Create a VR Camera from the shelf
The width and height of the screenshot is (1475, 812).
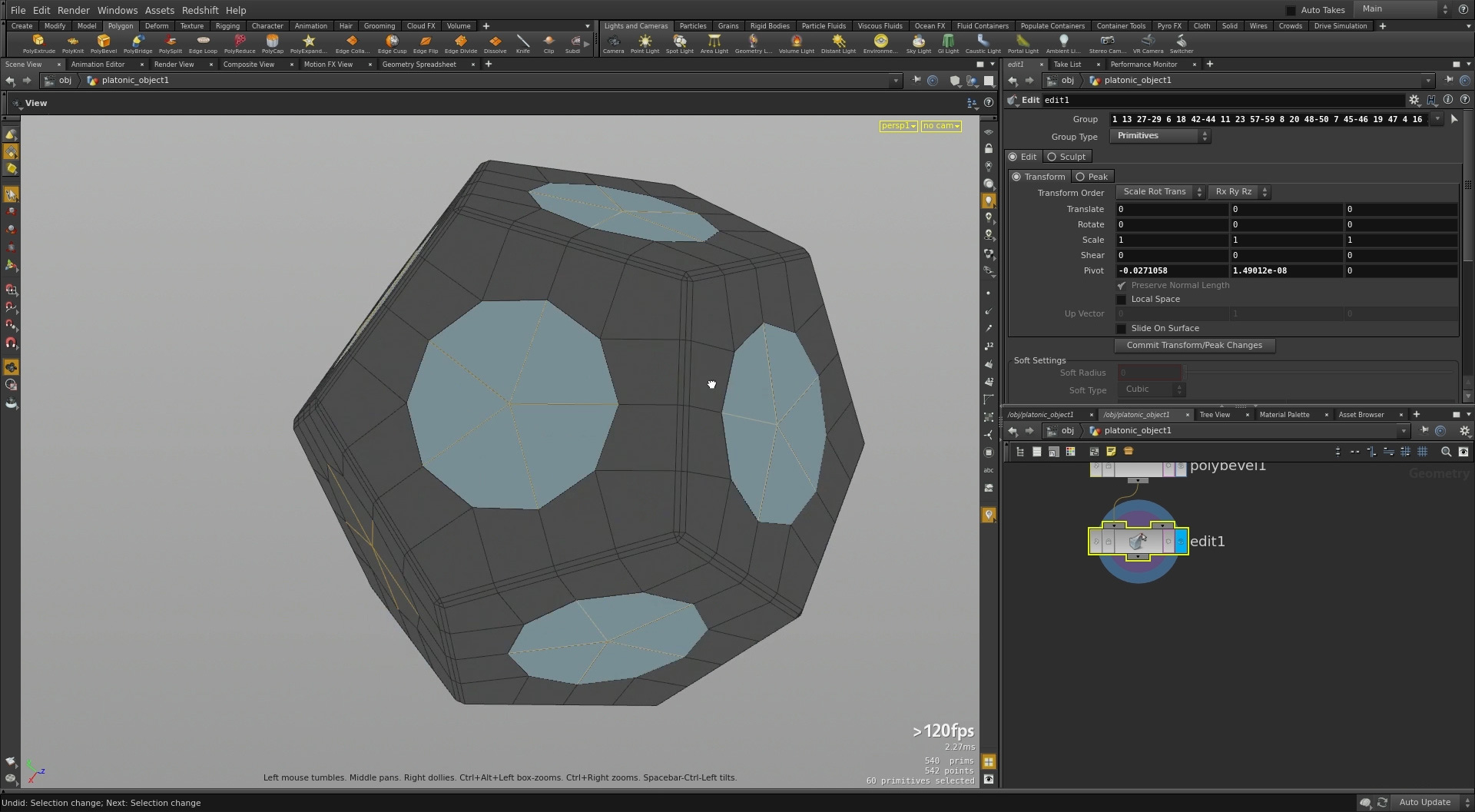coord(1147,44)
